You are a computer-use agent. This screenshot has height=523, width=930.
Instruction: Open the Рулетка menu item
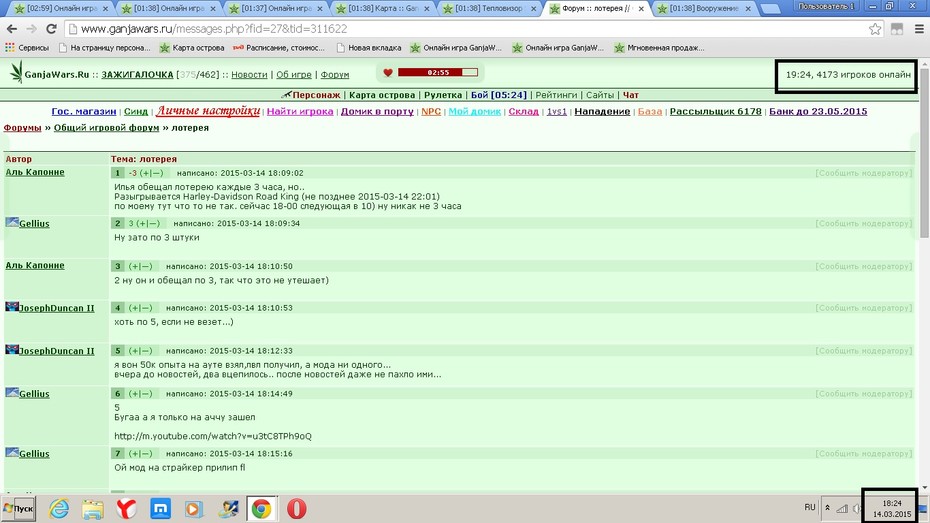point(442,95)
